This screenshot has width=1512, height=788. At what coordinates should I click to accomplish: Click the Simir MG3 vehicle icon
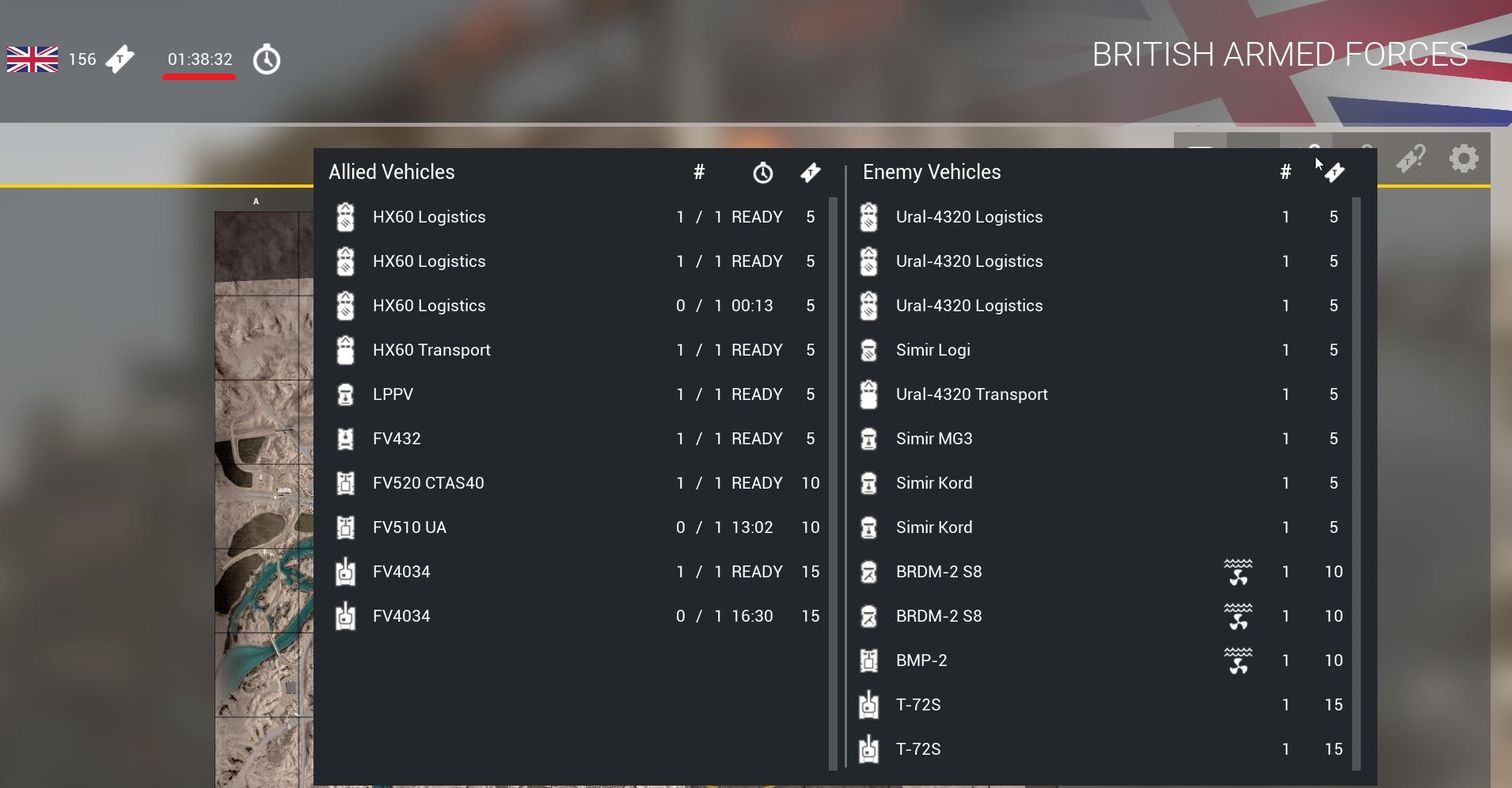click(868, 439)
